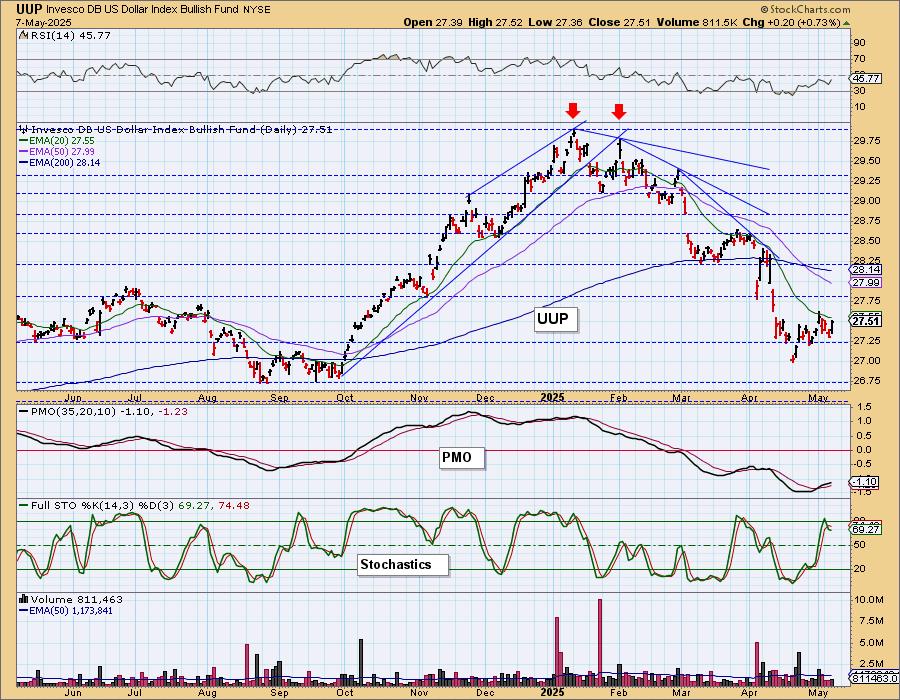Screen dimensions: 900x700
Task: Click the blue volume EMA(50) line swatch
Action: click(23, 610)
